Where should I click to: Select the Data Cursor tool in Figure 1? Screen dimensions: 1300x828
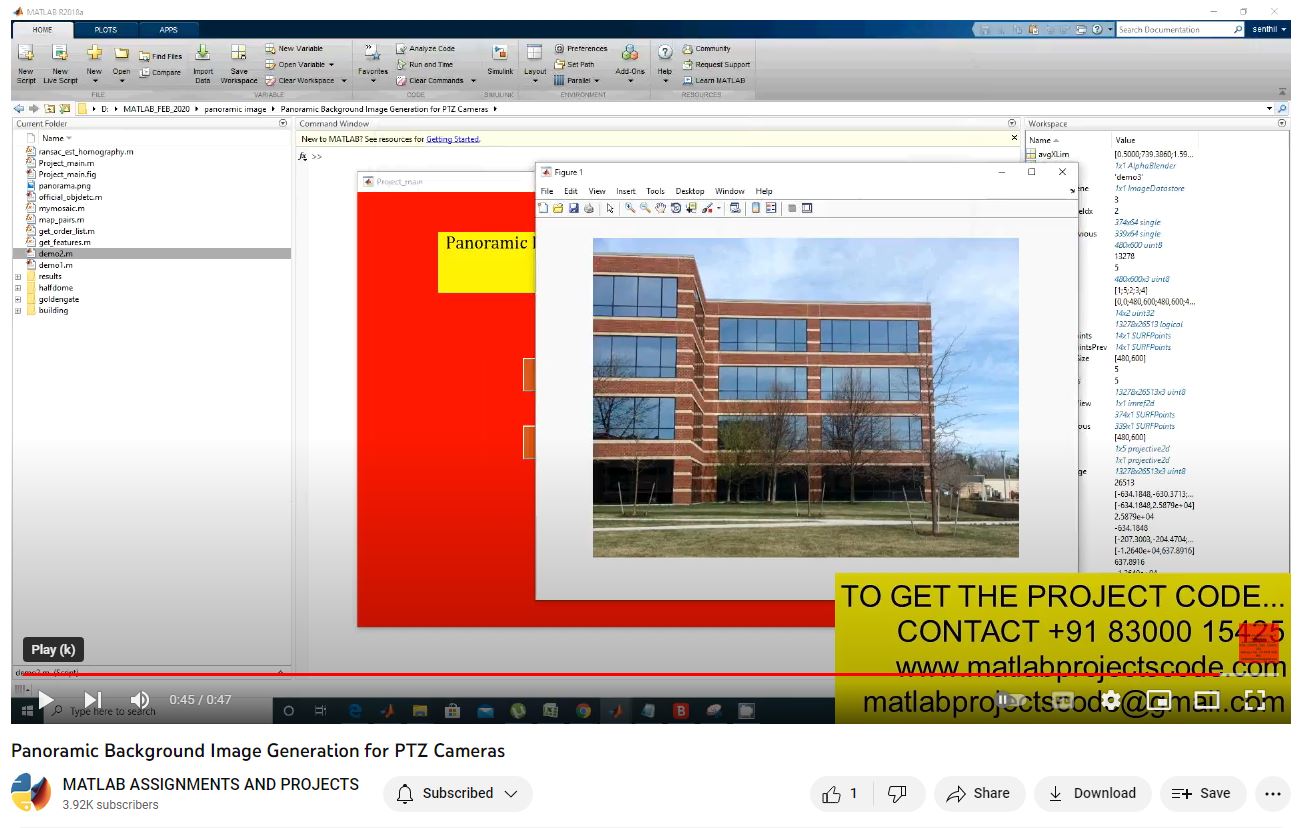coord(691,208)
